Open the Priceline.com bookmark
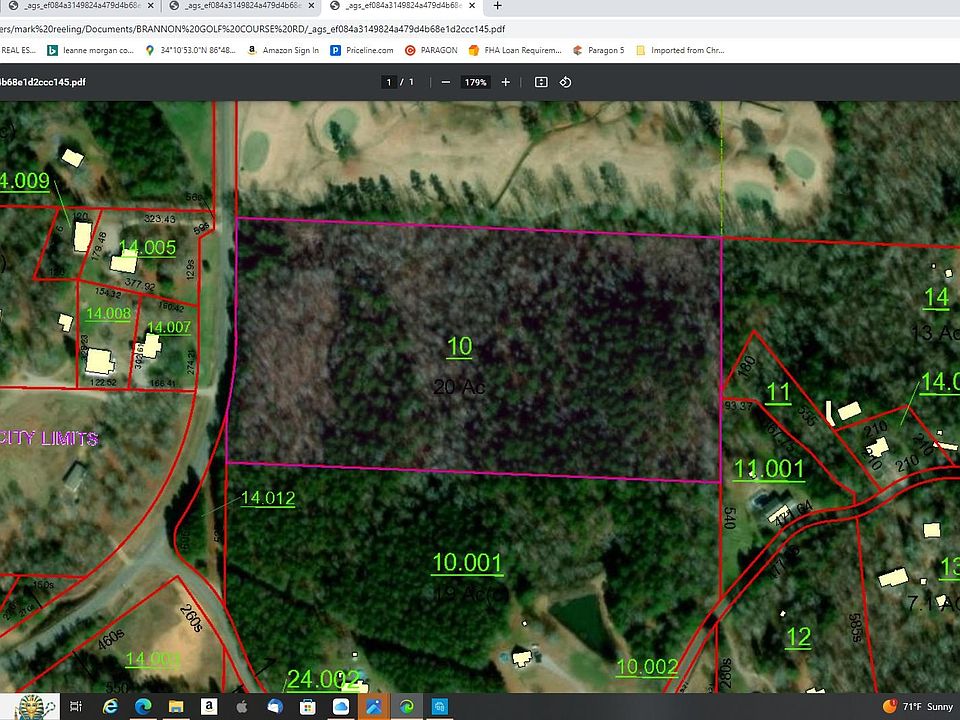960x720 pixels. pyautogui.click(x=362, y=50)
